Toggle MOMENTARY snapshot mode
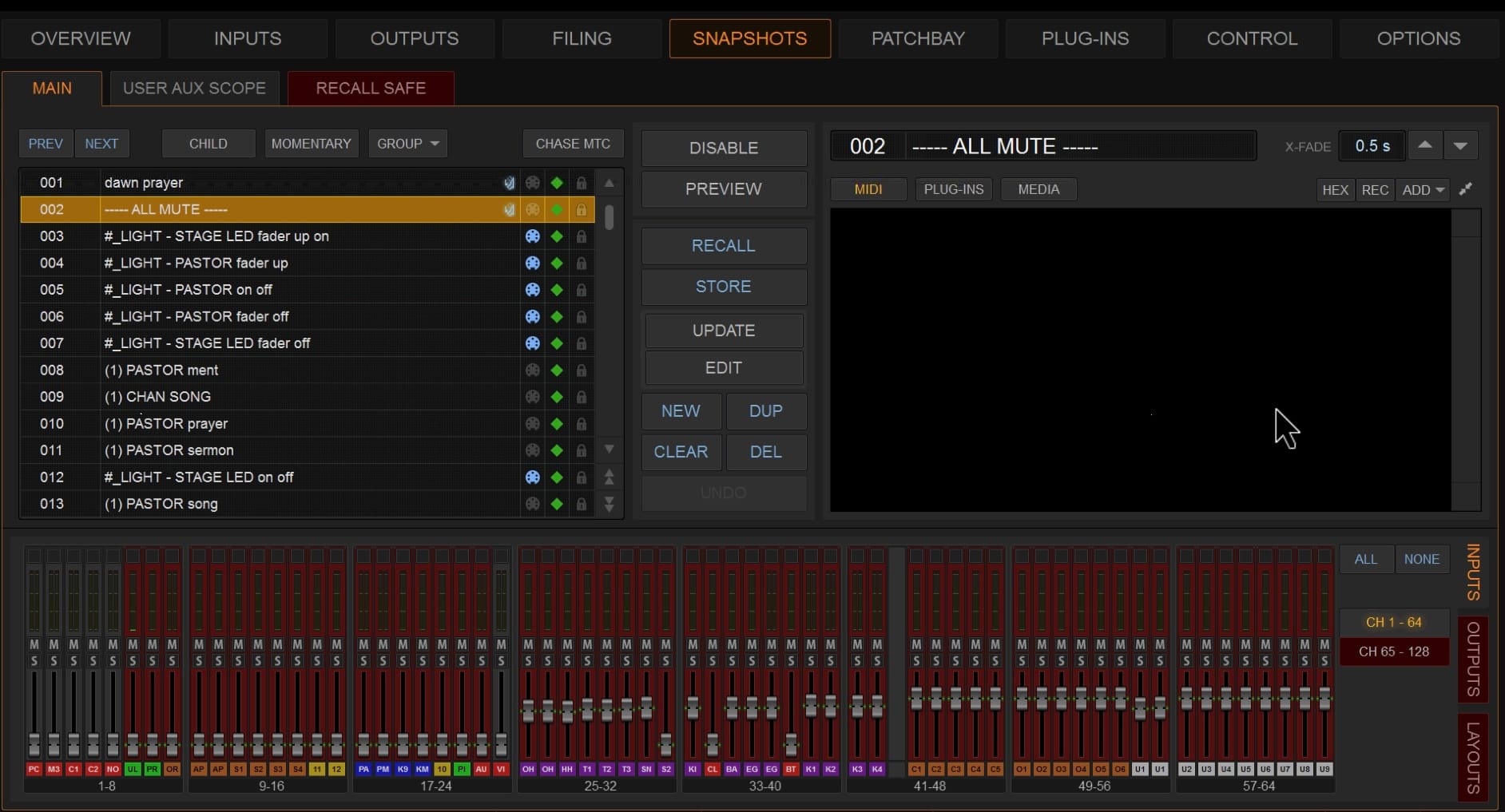Screen dimensions: 1505x812 (312, 144)
